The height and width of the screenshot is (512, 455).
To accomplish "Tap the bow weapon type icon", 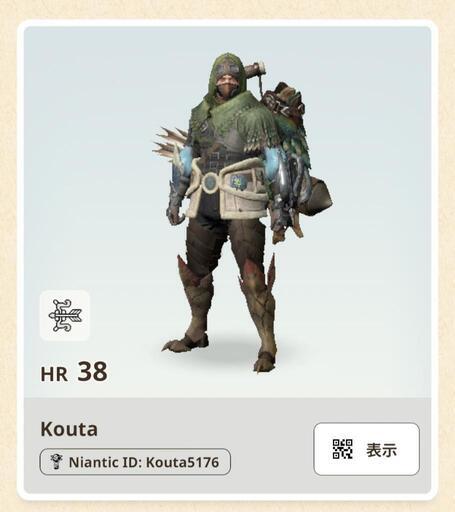I will point(65,315).
